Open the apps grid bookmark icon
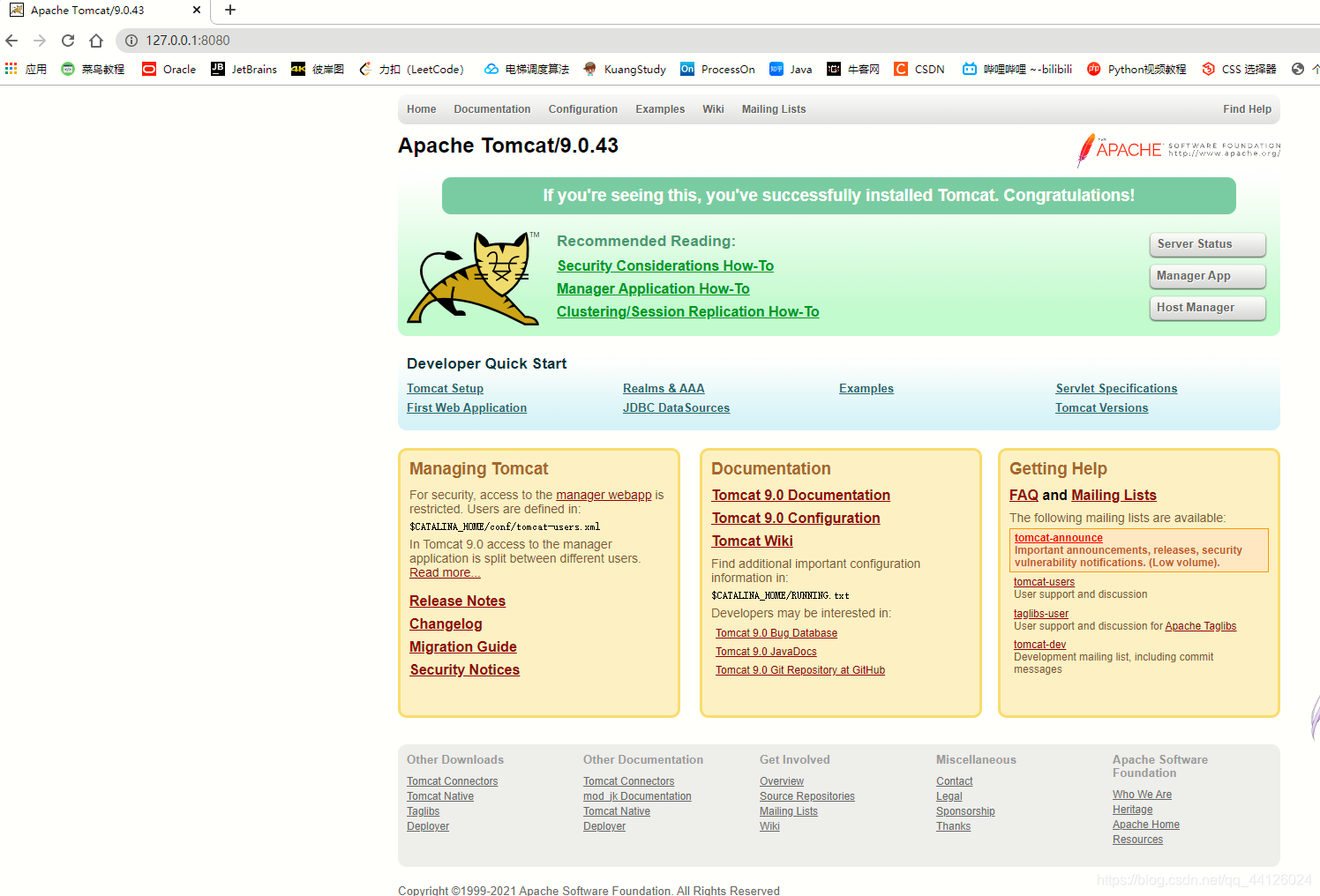1320x896 pixels. tap(11, 69)
